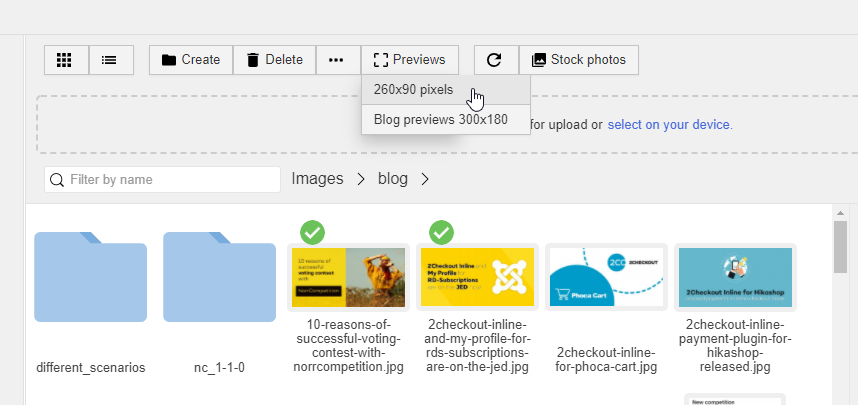The width and height of the screenshot is (858, 405).
Task: Expand the chevron after blog breadcrumb
Action: coord(425,179)
